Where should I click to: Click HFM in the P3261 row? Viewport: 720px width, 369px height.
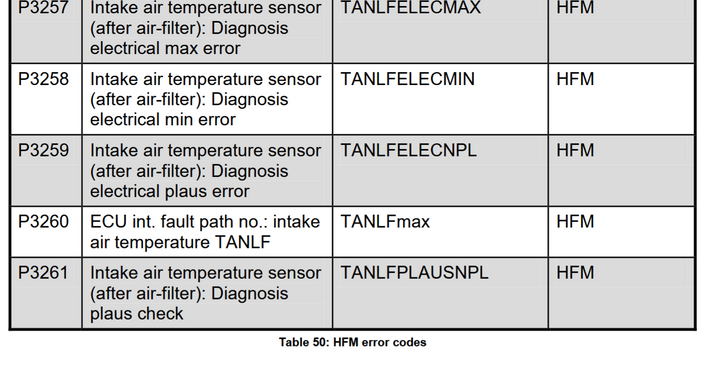(575, 273)
